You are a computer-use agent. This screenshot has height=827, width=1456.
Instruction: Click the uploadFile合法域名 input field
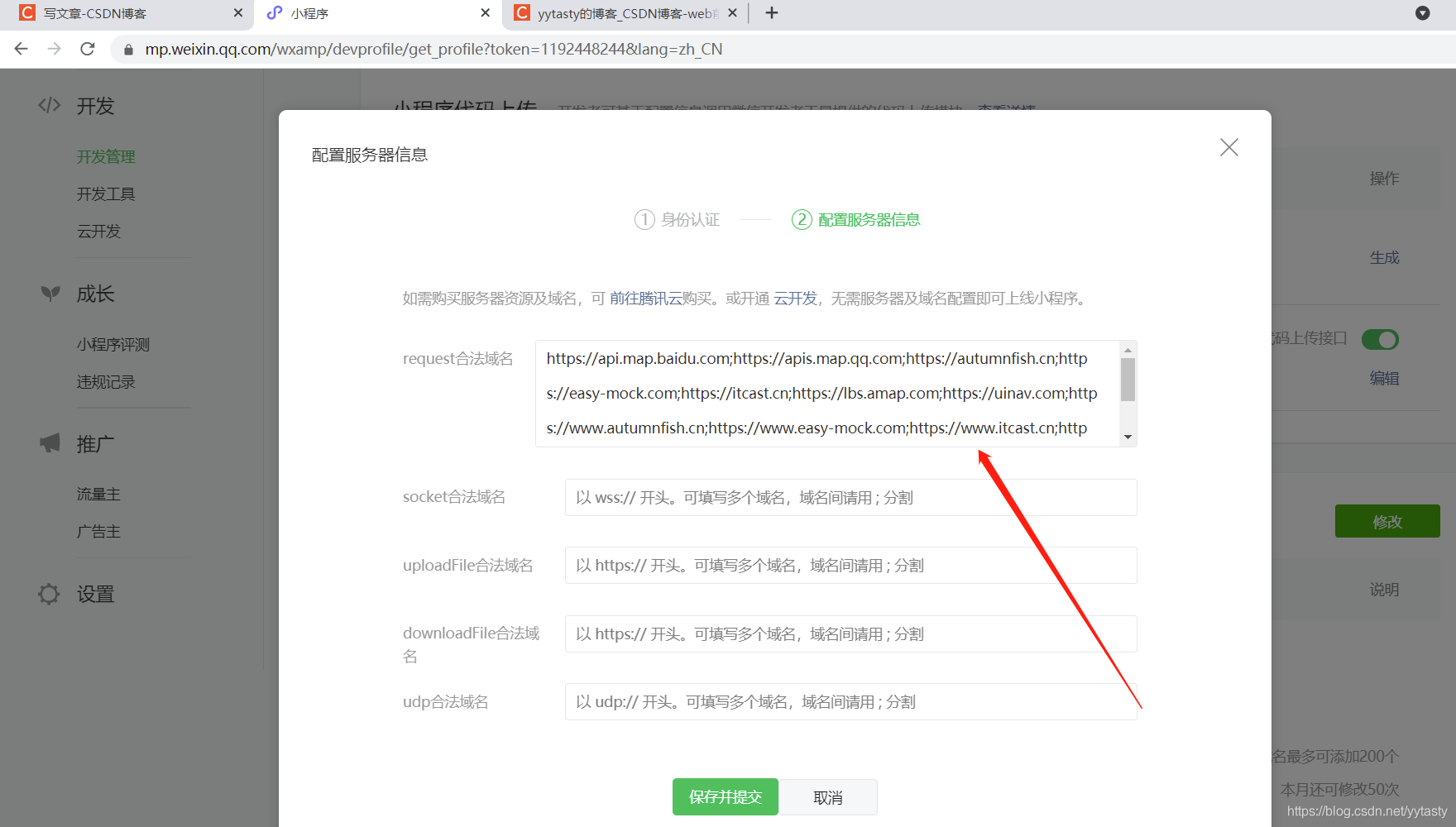tap(850, 565)
